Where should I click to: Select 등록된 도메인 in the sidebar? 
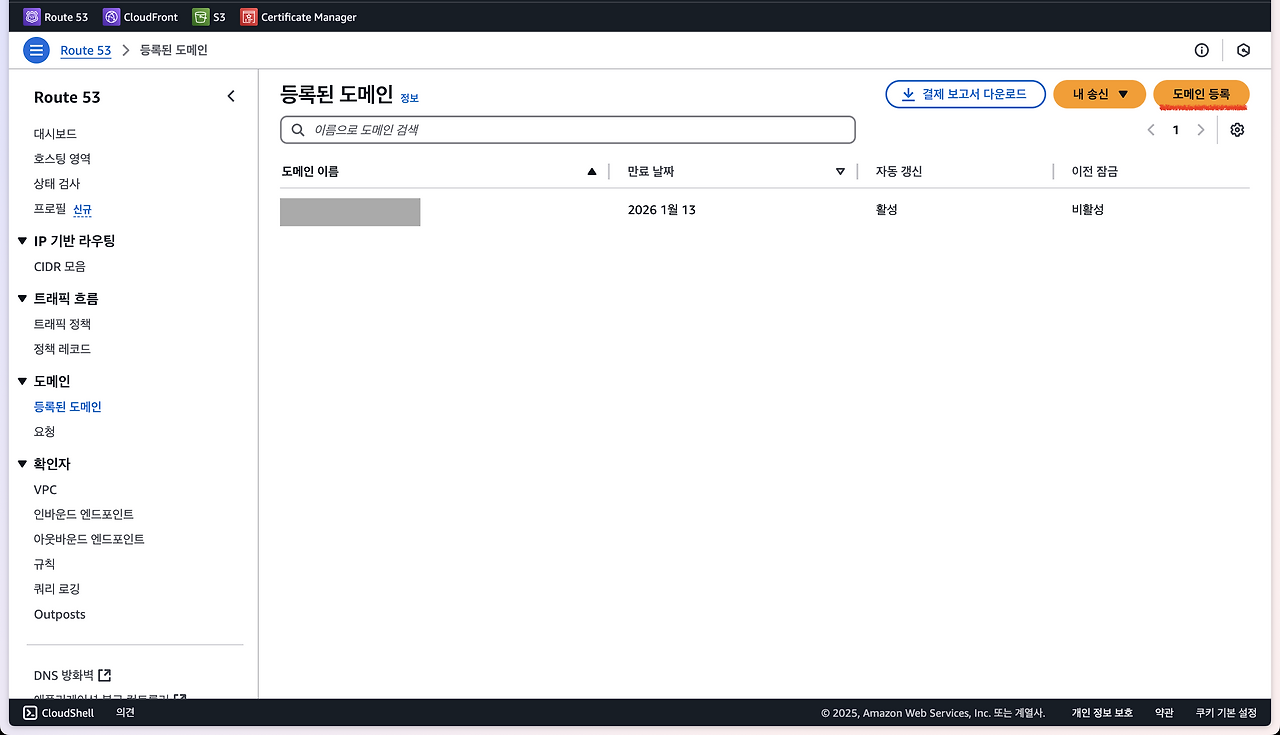[67, 407]
